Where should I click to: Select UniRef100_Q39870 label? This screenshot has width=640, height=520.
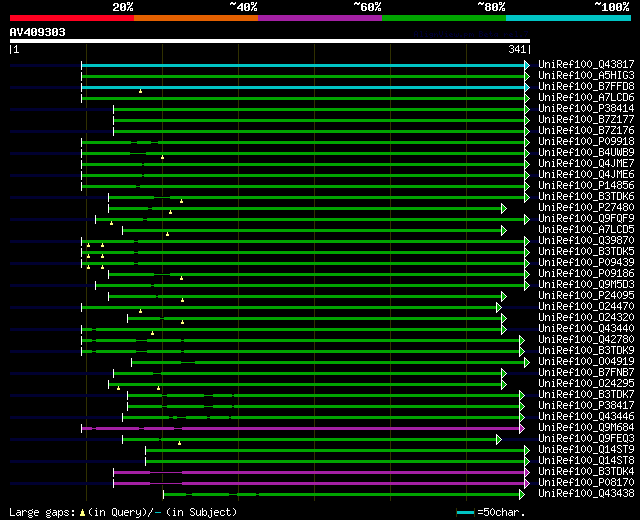pyautogui.click(x=586, y=241)
